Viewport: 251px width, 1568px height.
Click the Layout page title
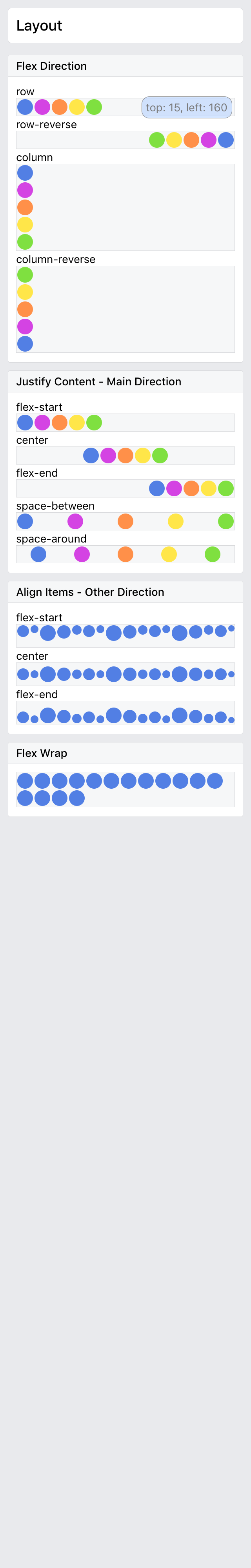tap(39, 25)
